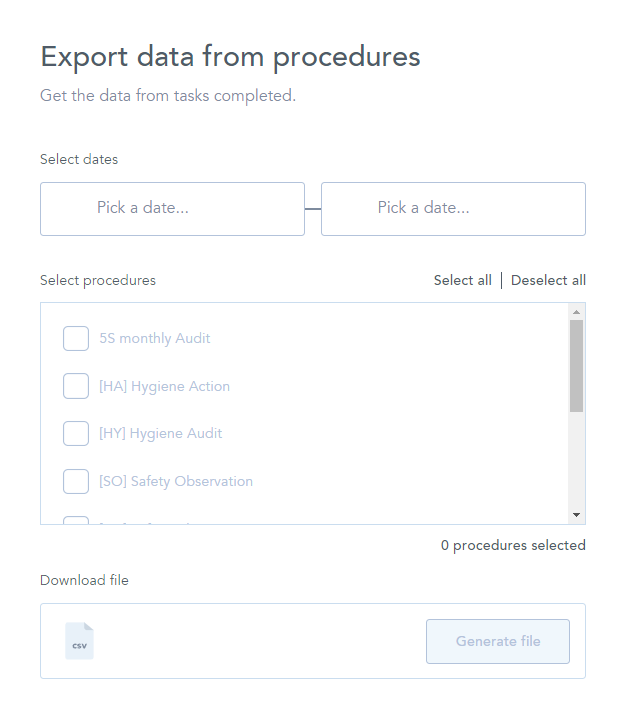Toggle the partially visible fifth procedure checkbox
Image resolution: width=618 pixels, height=705 pixels.
click(x=76, y=520)
